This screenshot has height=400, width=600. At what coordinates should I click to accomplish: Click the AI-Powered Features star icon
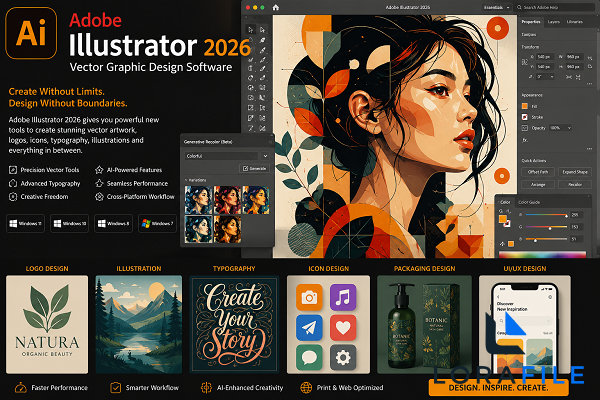99,170
